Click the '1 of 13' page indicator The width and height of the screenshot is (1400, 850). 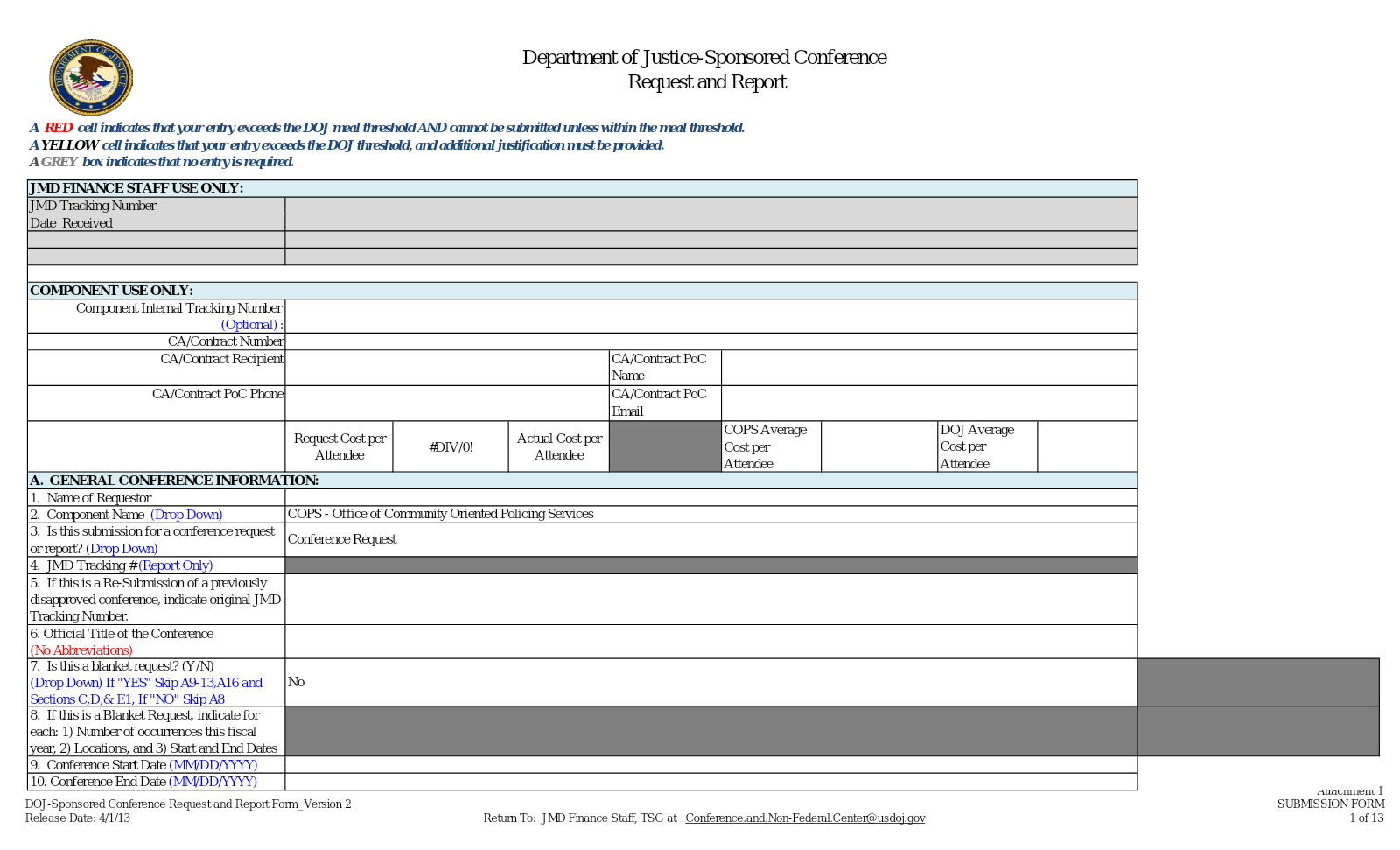1366,818
